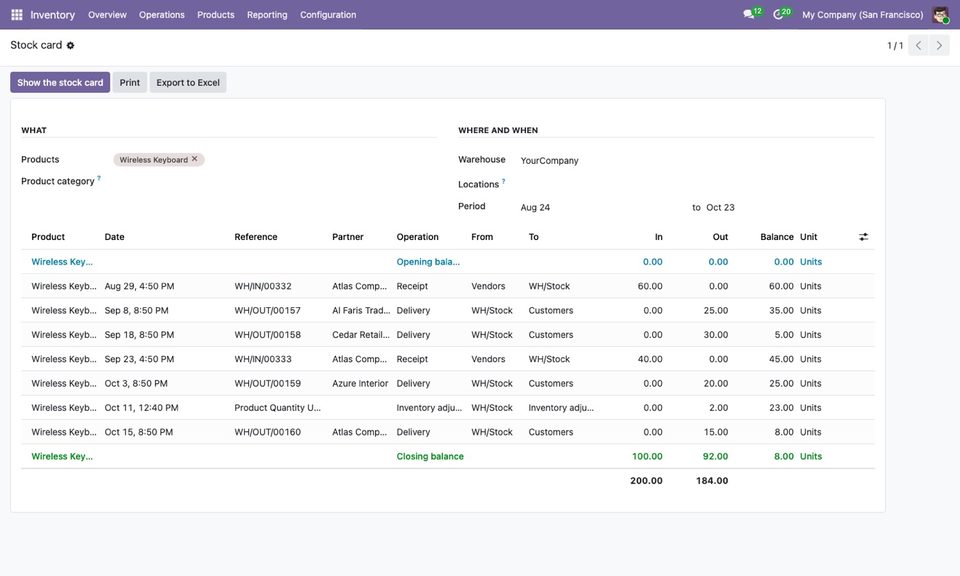This screenshot has width=960, height=576.
Task: Open the Reporting menu
Action: [267, 15]
